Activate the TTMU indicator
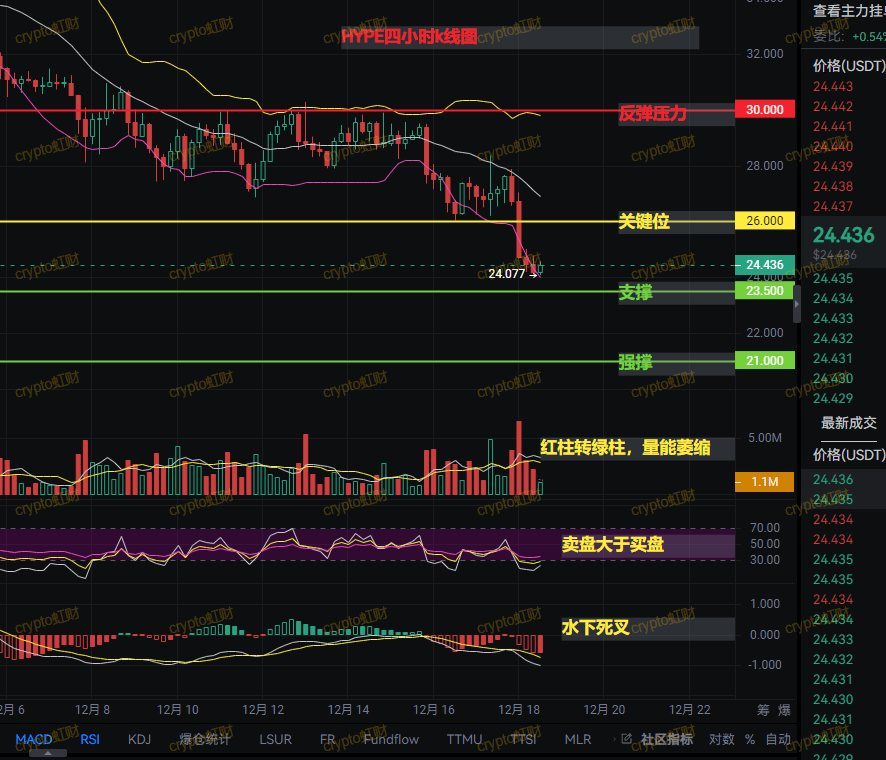The height and width of the screenshot is (760, 886). 464,739
